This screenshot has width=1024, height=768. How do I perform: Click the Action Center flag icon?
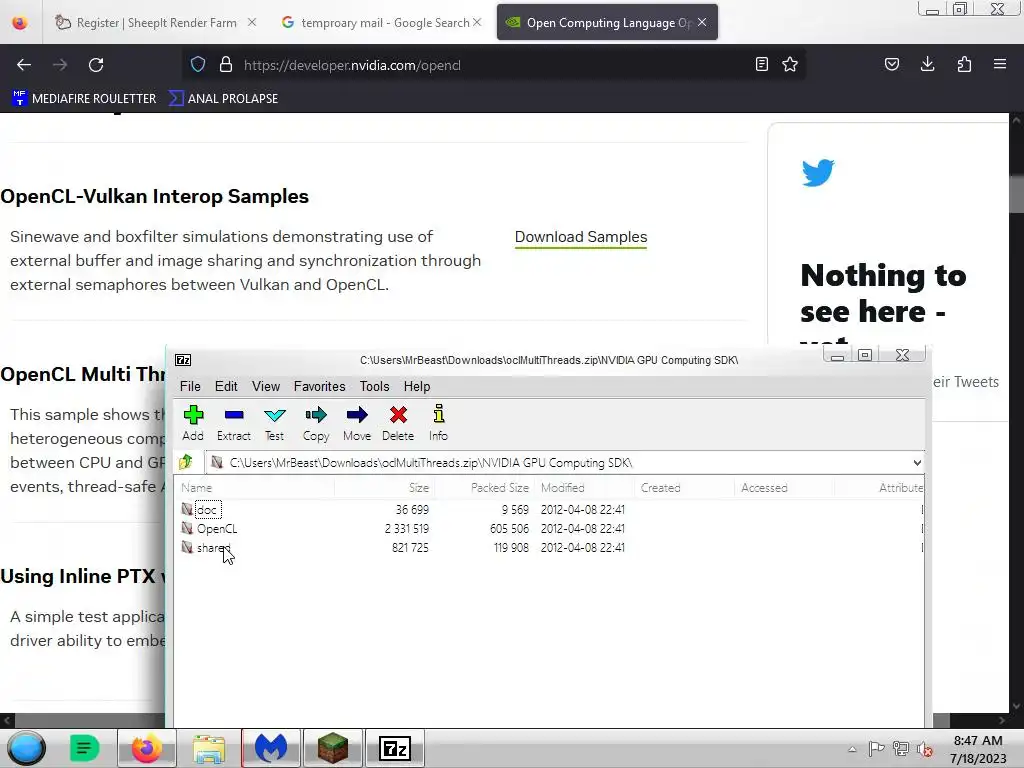tap(876, 749)
